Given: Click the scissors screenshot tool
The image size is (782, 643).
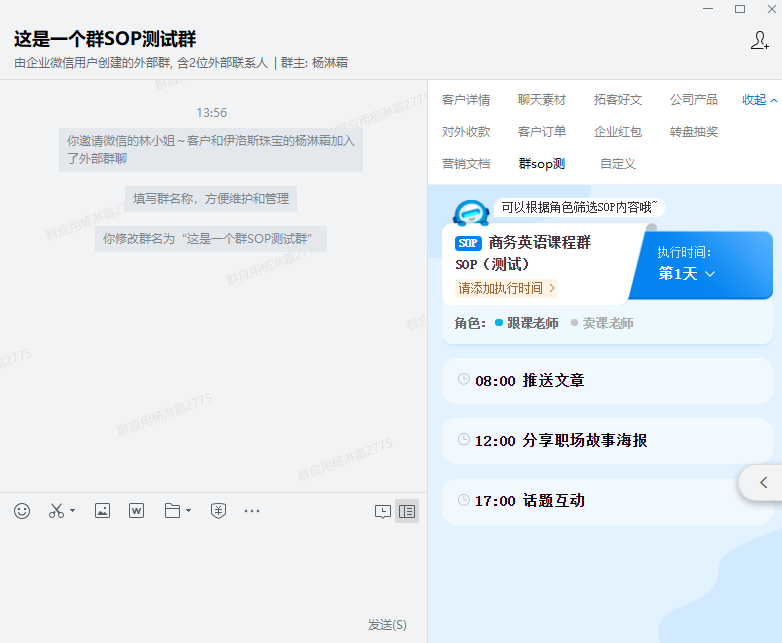Looking at the screenshot, I should point(56,511).
